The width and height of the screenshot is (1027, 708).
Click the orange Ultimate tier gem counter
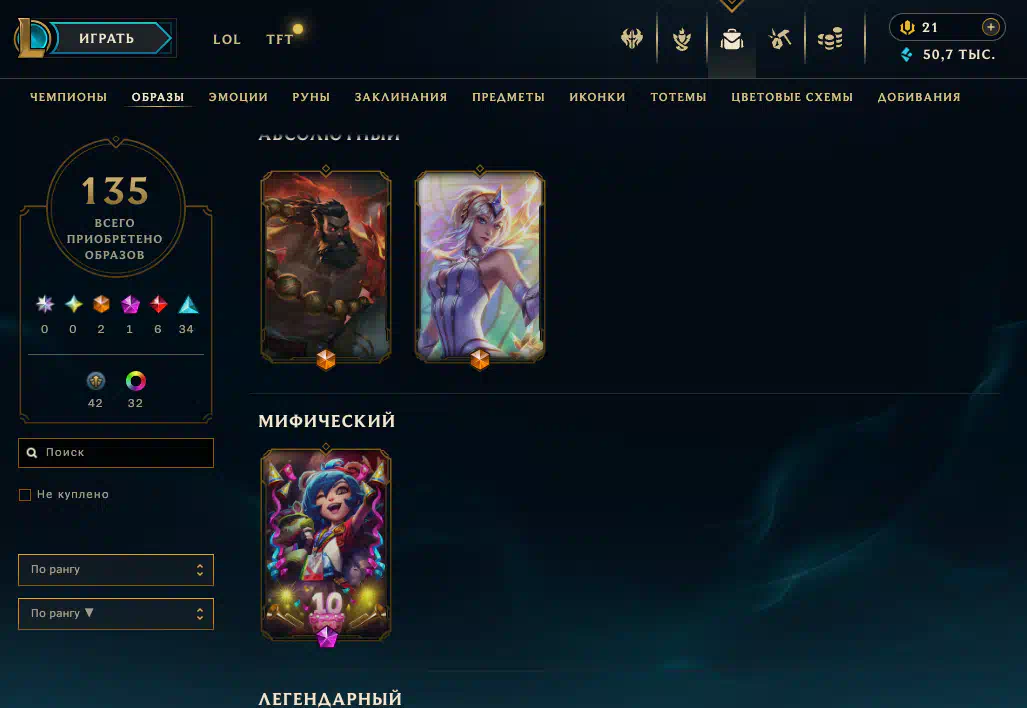tap(101, 314)
